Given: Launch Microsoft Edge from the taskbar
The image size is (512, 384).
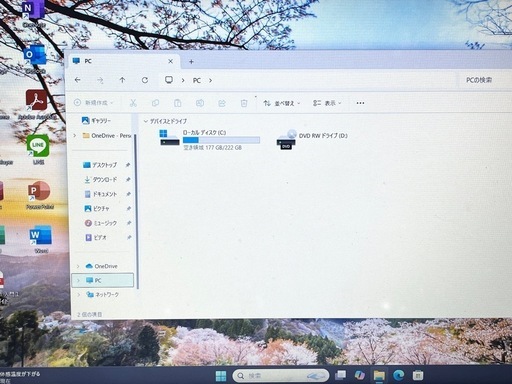Looking at the screenshot, I should tap(398, 376).
